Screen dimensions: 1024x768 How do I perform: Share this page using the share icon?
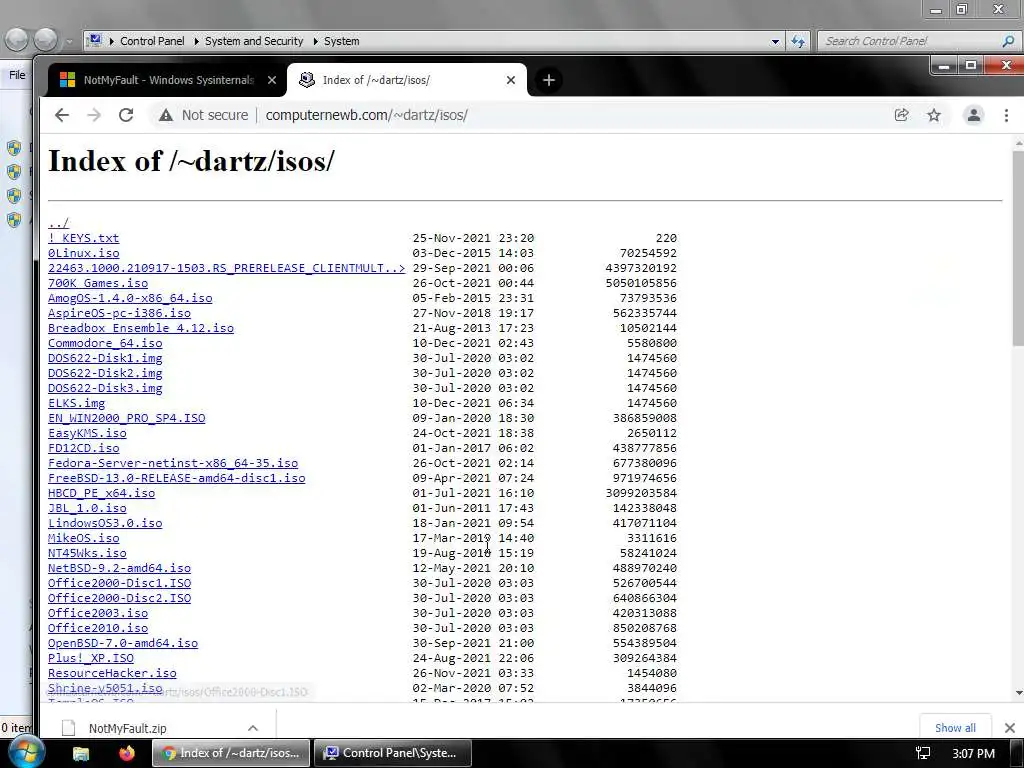tap(901, 116)
